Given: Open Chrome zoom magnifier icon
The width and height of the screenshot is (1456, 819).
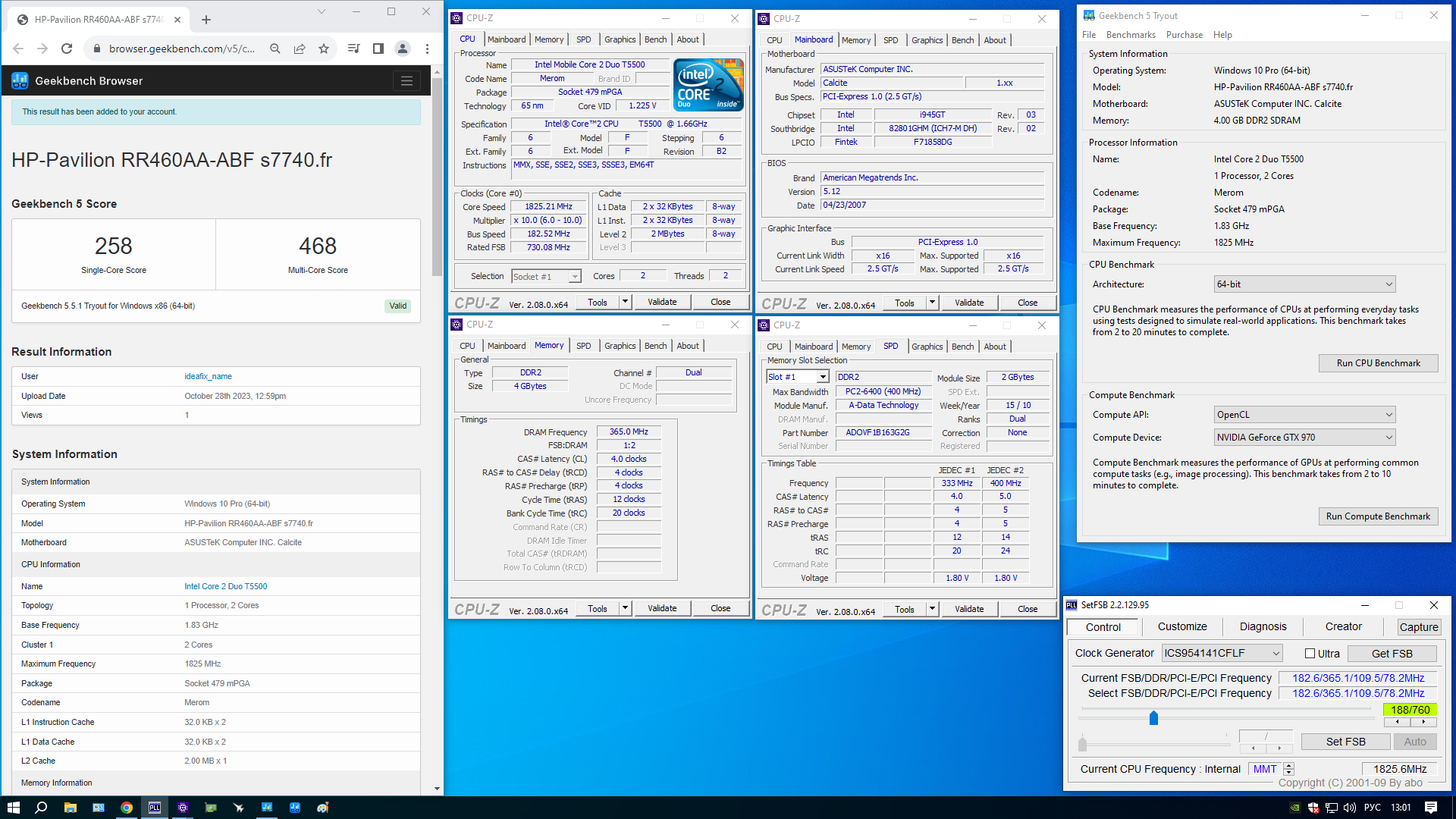Looking at the screenshot, I should click(275, 49).
